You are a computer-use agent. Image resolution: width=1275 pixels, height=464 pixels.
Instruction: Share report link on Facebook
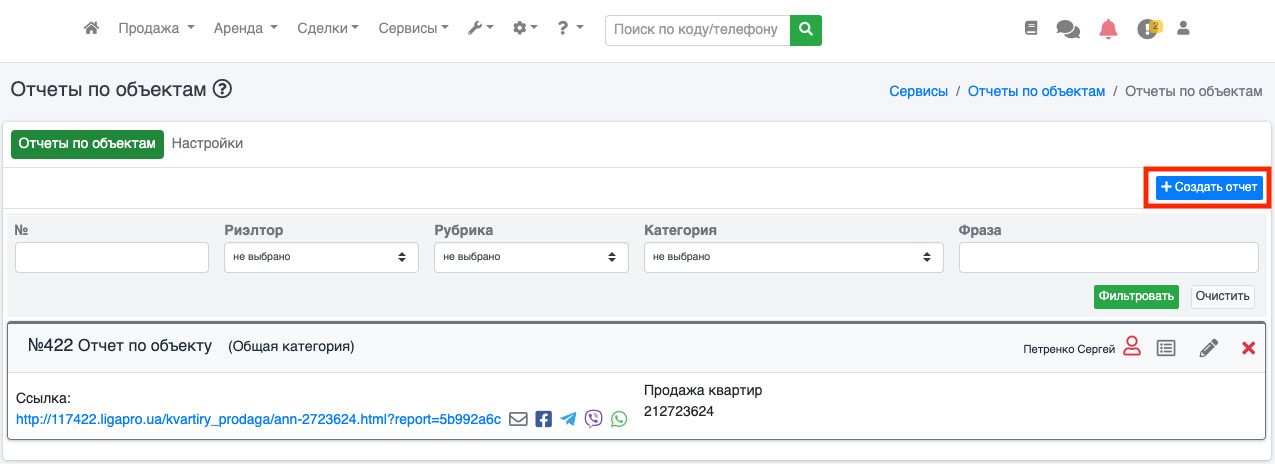pos(543,419)
